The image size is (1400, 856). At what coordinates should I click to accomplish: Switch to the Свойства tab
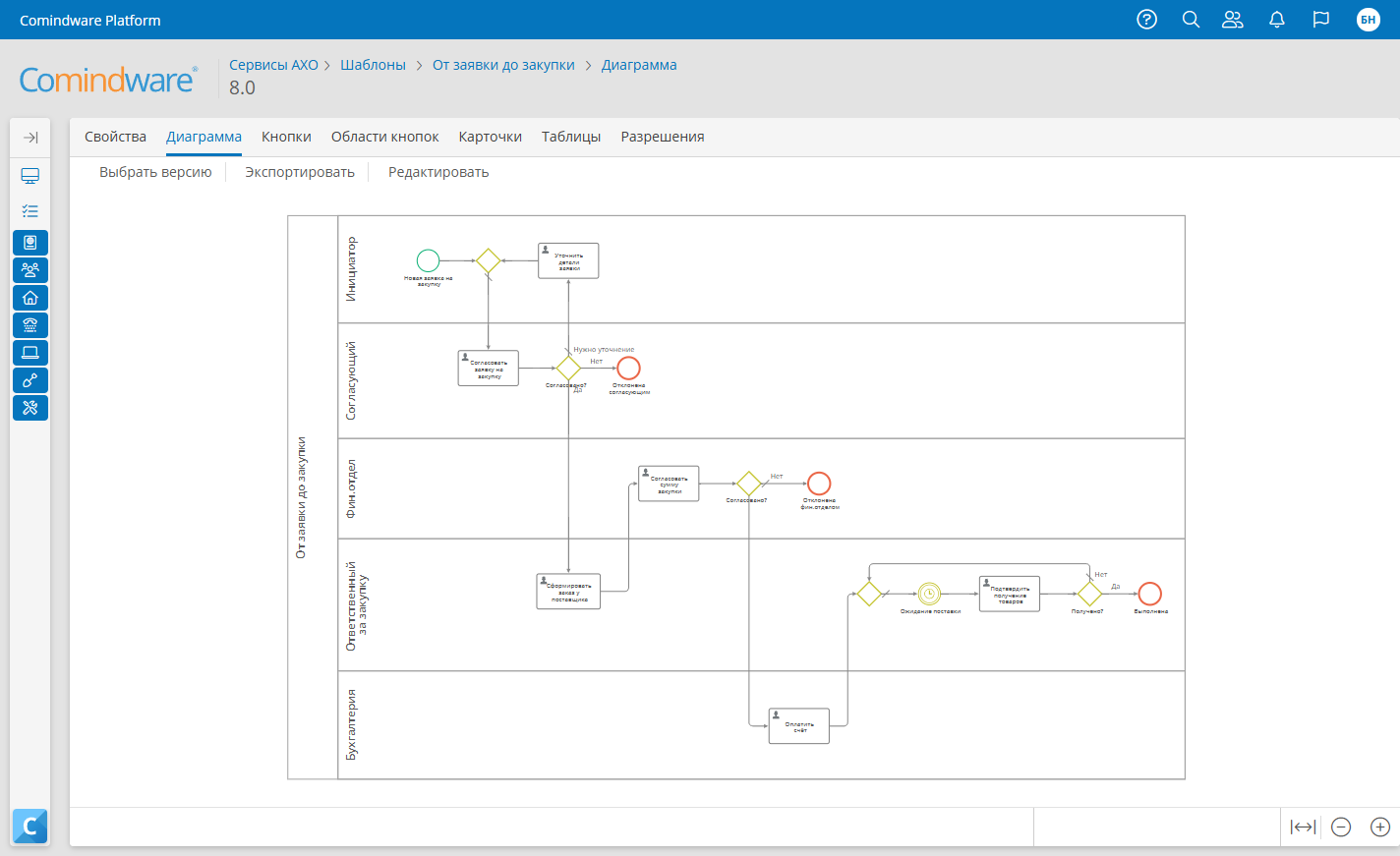pos(115,137)
